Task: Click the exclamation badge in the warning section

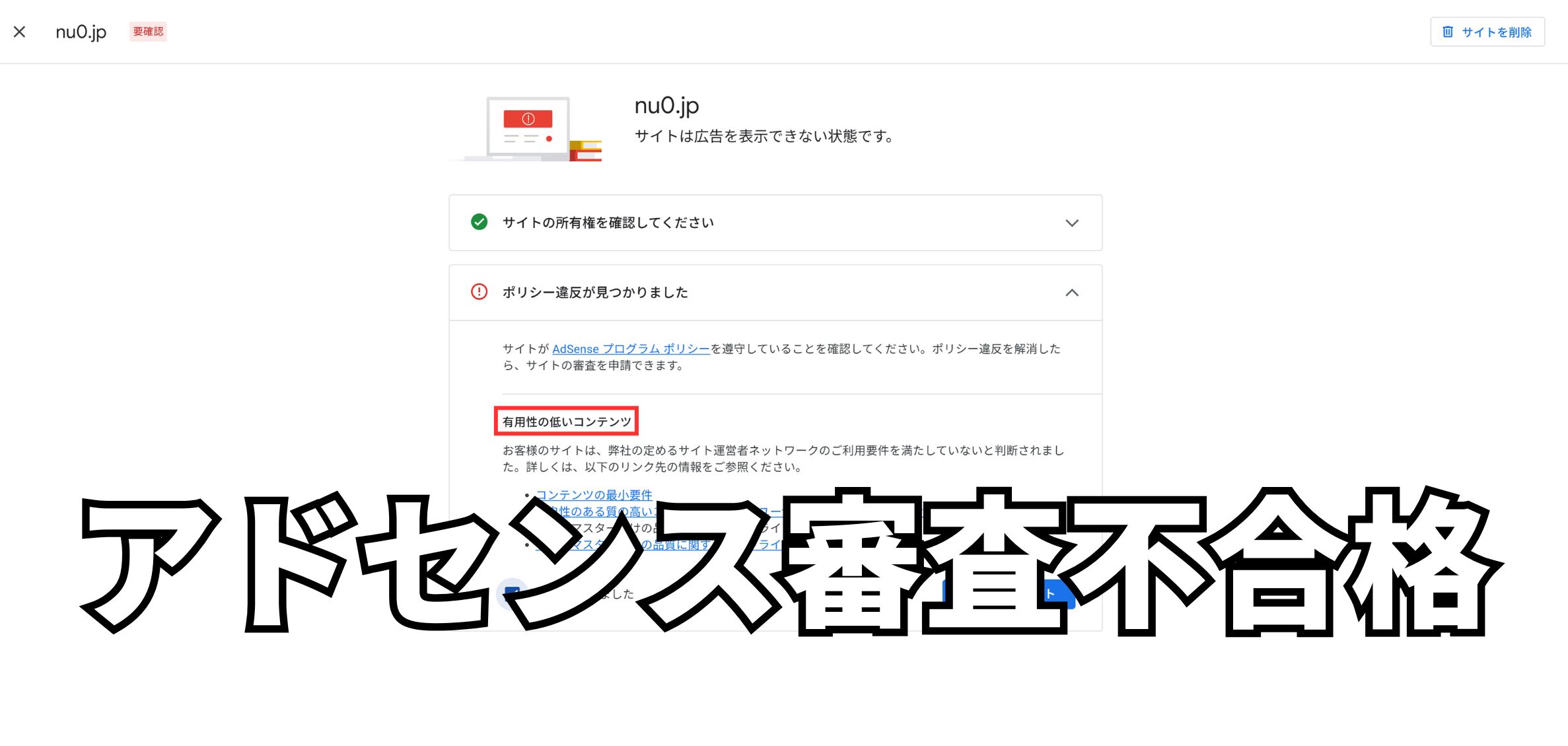Action: pyautogui.click(x=479, y=292)
